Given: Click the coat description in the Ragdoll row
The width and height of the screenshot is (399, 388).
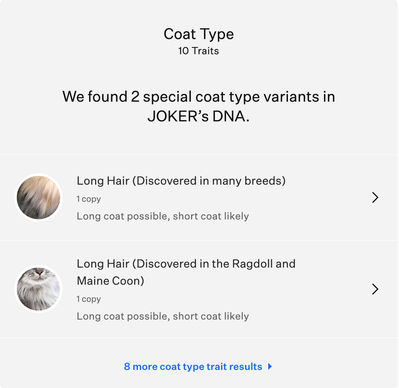Looking at the screenshot, I should click(x=163, y=316).
